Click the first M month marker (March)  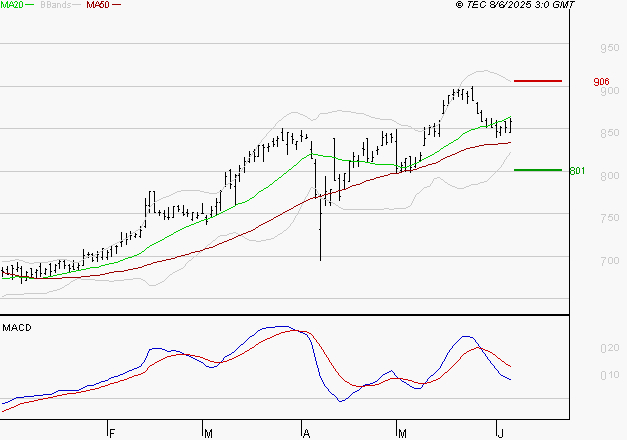(208, 433)
